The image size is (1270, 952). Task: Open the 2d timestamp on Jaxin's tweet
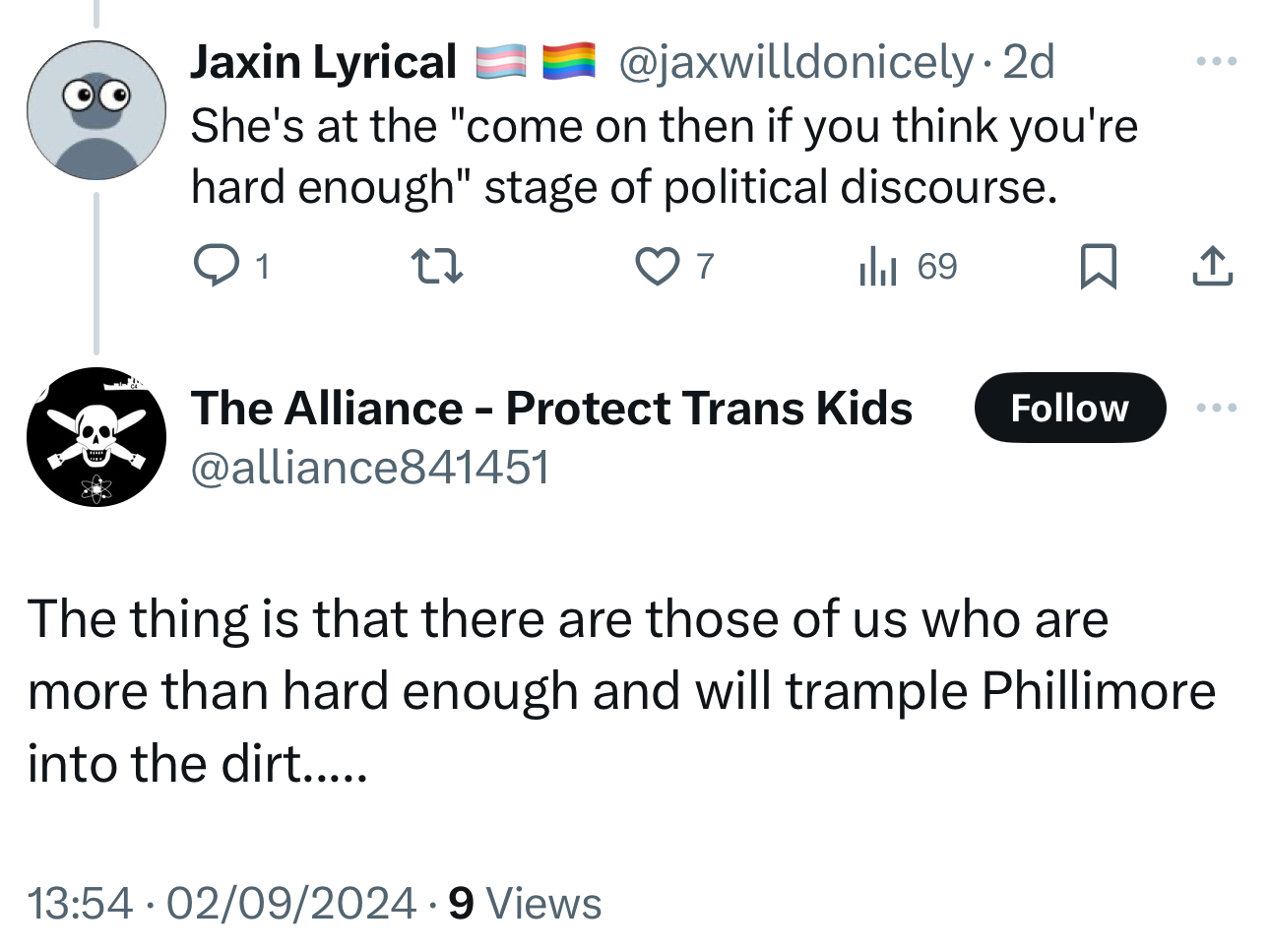pos(1029,62)
